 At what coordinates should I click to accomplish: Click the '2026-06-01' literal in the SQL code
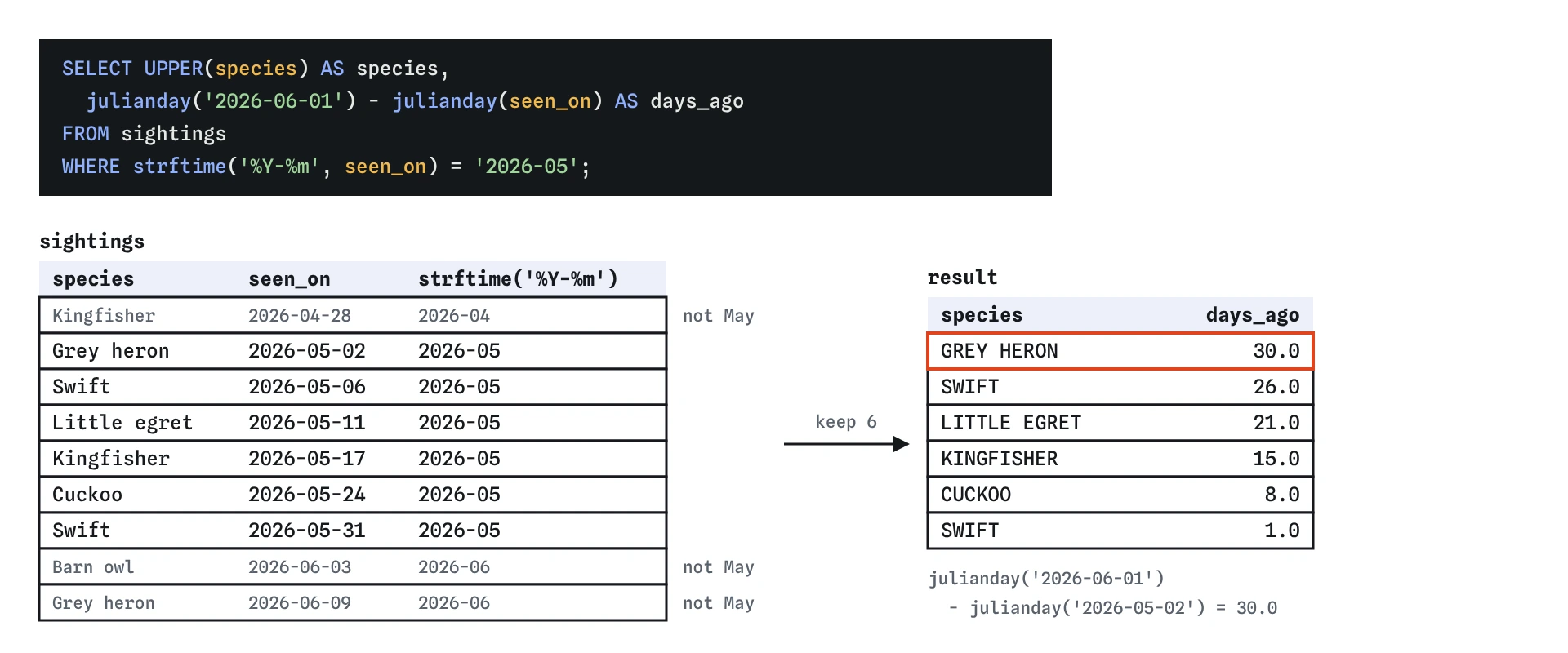pos(274,101)
